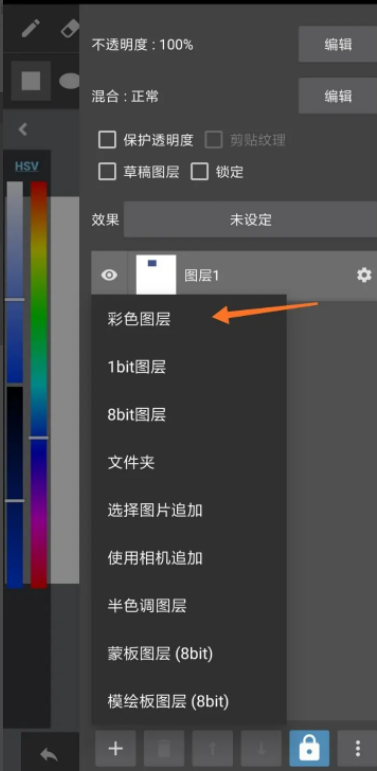Choose 8bit图层 from the menu
This screenshot has width=377, height=771.
click(189, 415)
